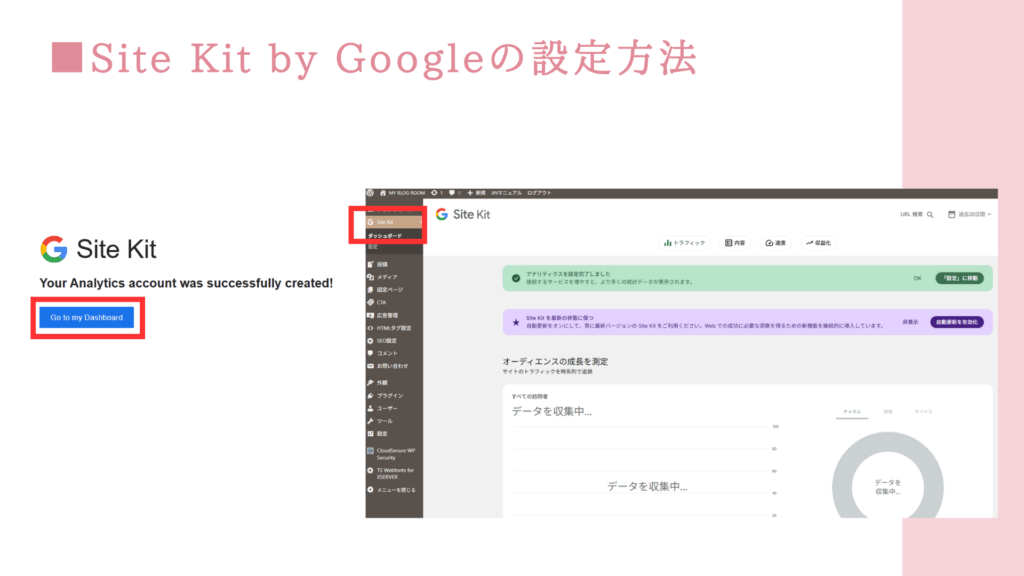Screen dimensions: 1024x576
Task: Select the 収益化 monetization chip
Action: click(x=818, y=243)
